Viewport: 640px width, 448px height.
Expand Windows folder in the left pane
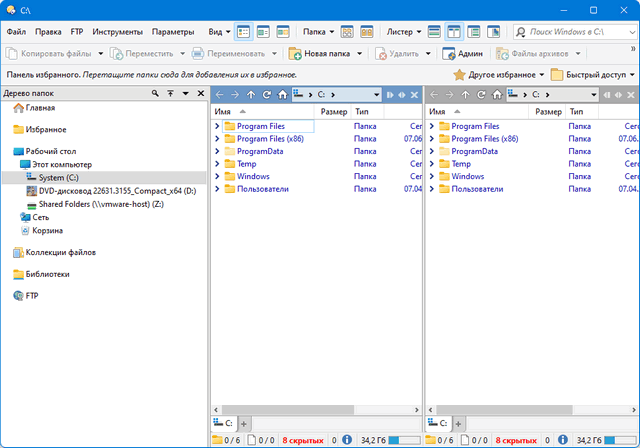(x=217, y=176)
